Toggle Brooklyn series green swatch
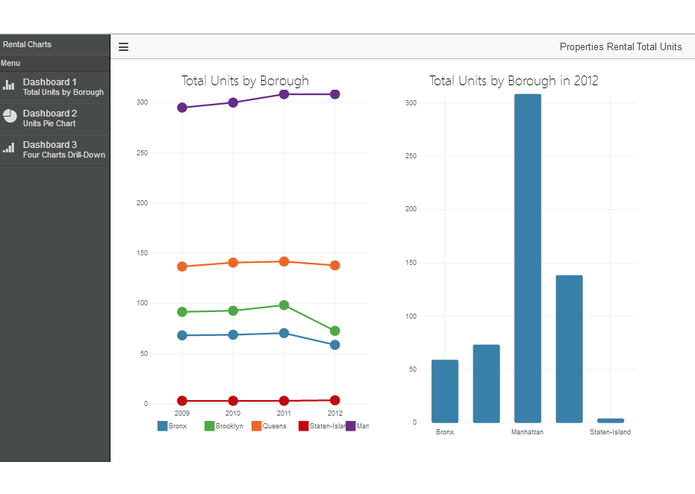Image resolution: width=695 pixels, height=494 pixels. pos(209,426)
